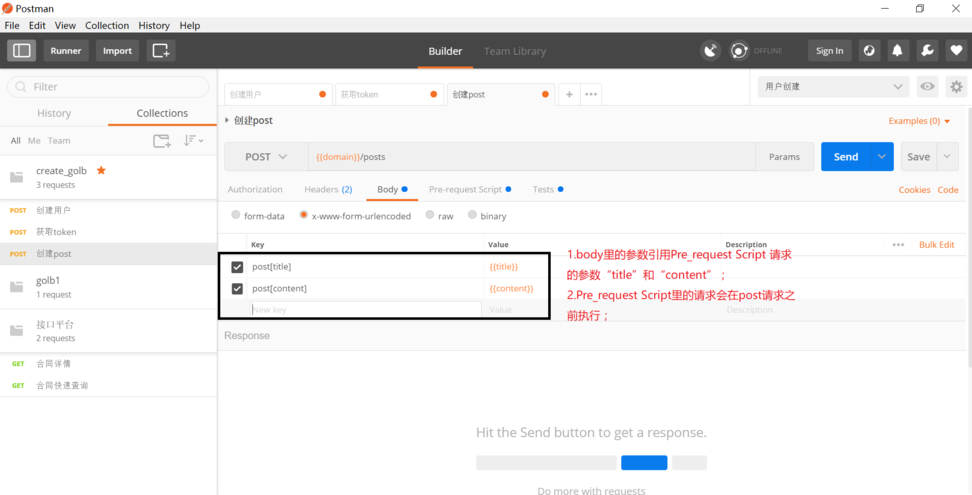Click the Filter search field

108,87
